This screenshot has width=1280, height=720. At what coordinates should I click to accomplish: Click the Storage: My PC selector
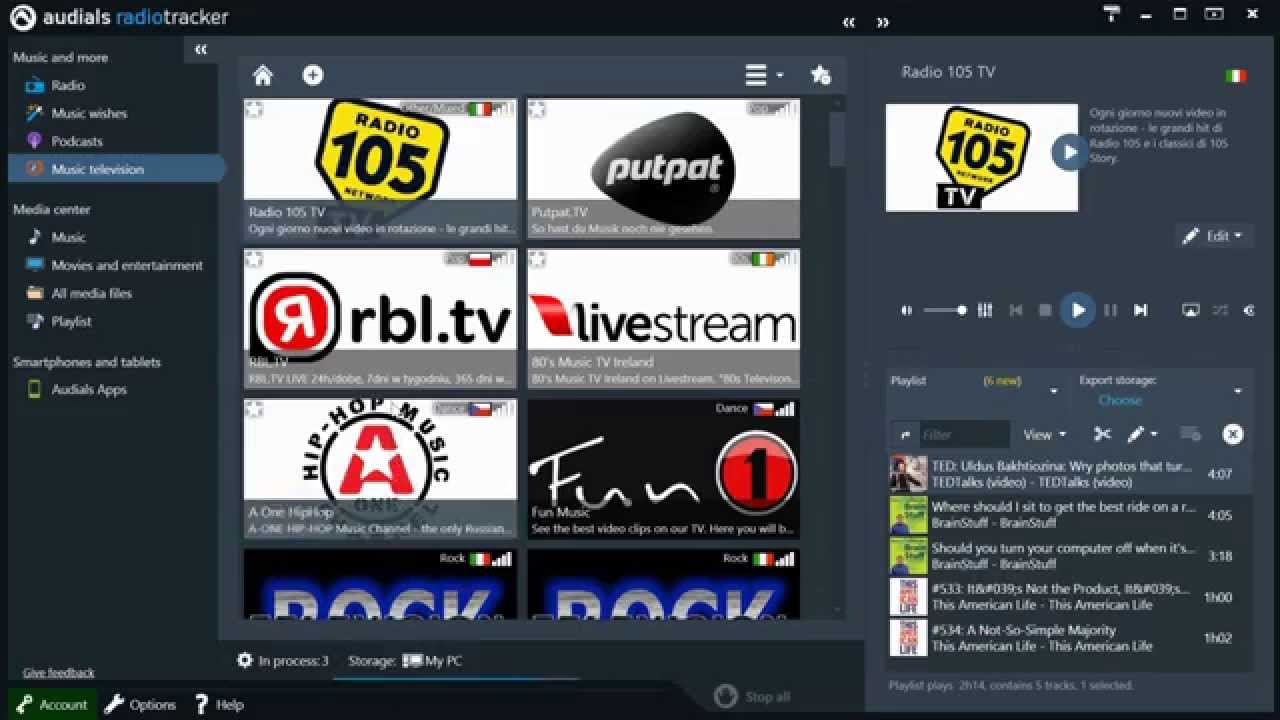(405, 660)
